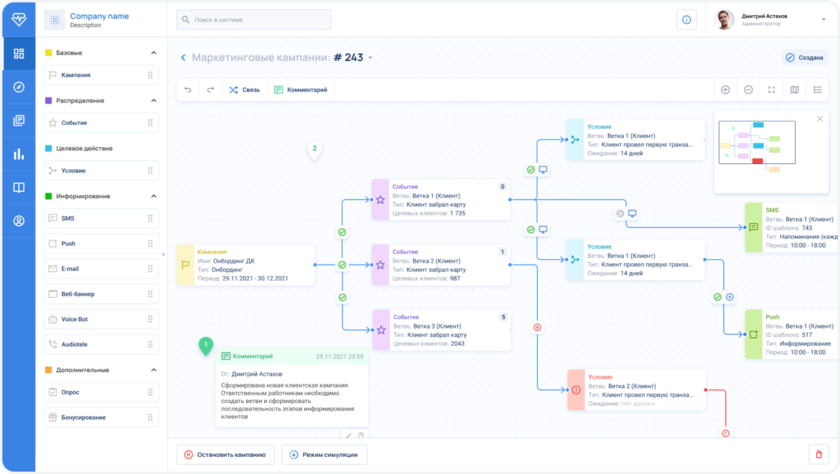
Task: Enter fullscreen canvas view
Action: [771, 90]
